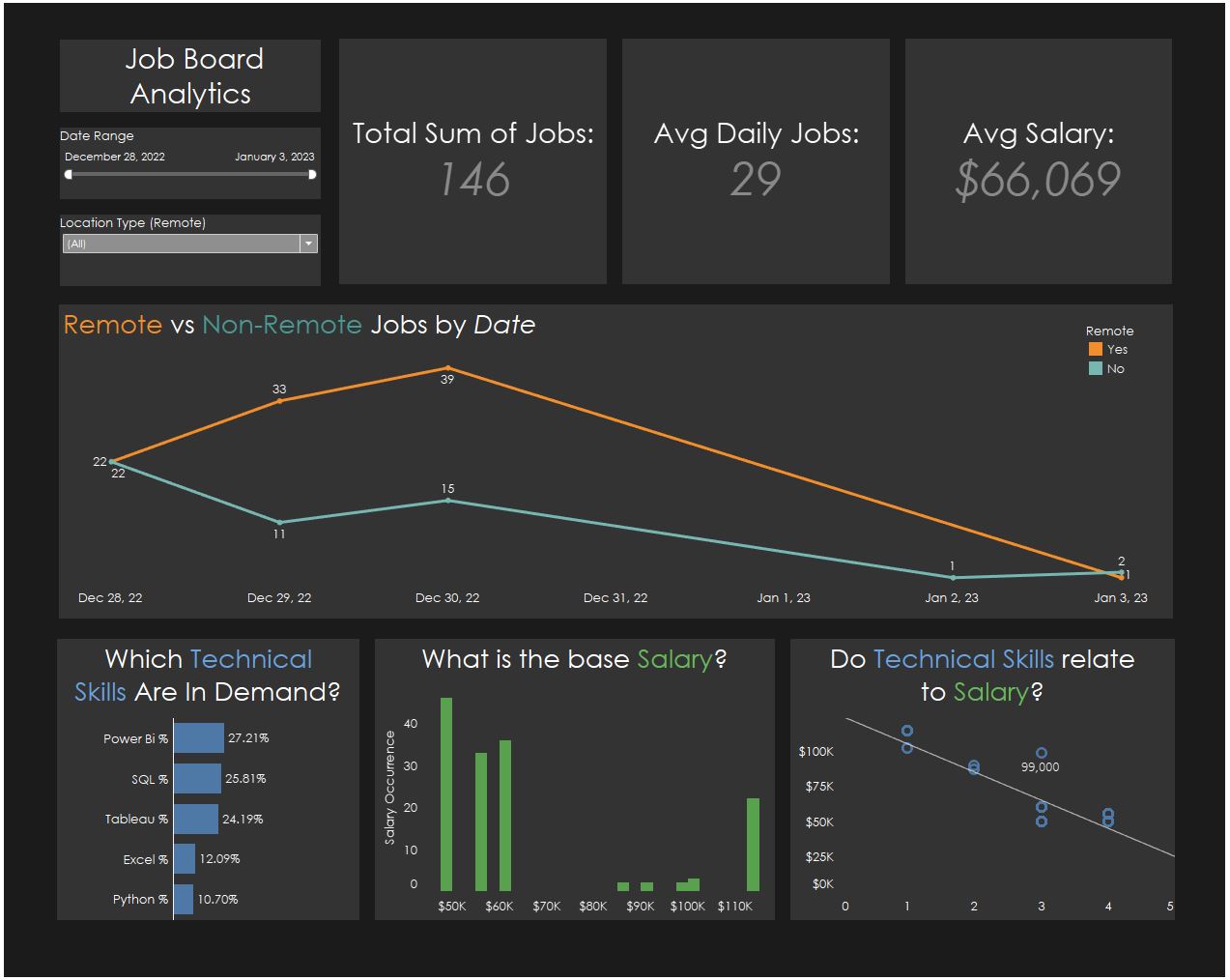
Task: Select the scatter point labeled 99,000
Action: (x=1041, y=752)
